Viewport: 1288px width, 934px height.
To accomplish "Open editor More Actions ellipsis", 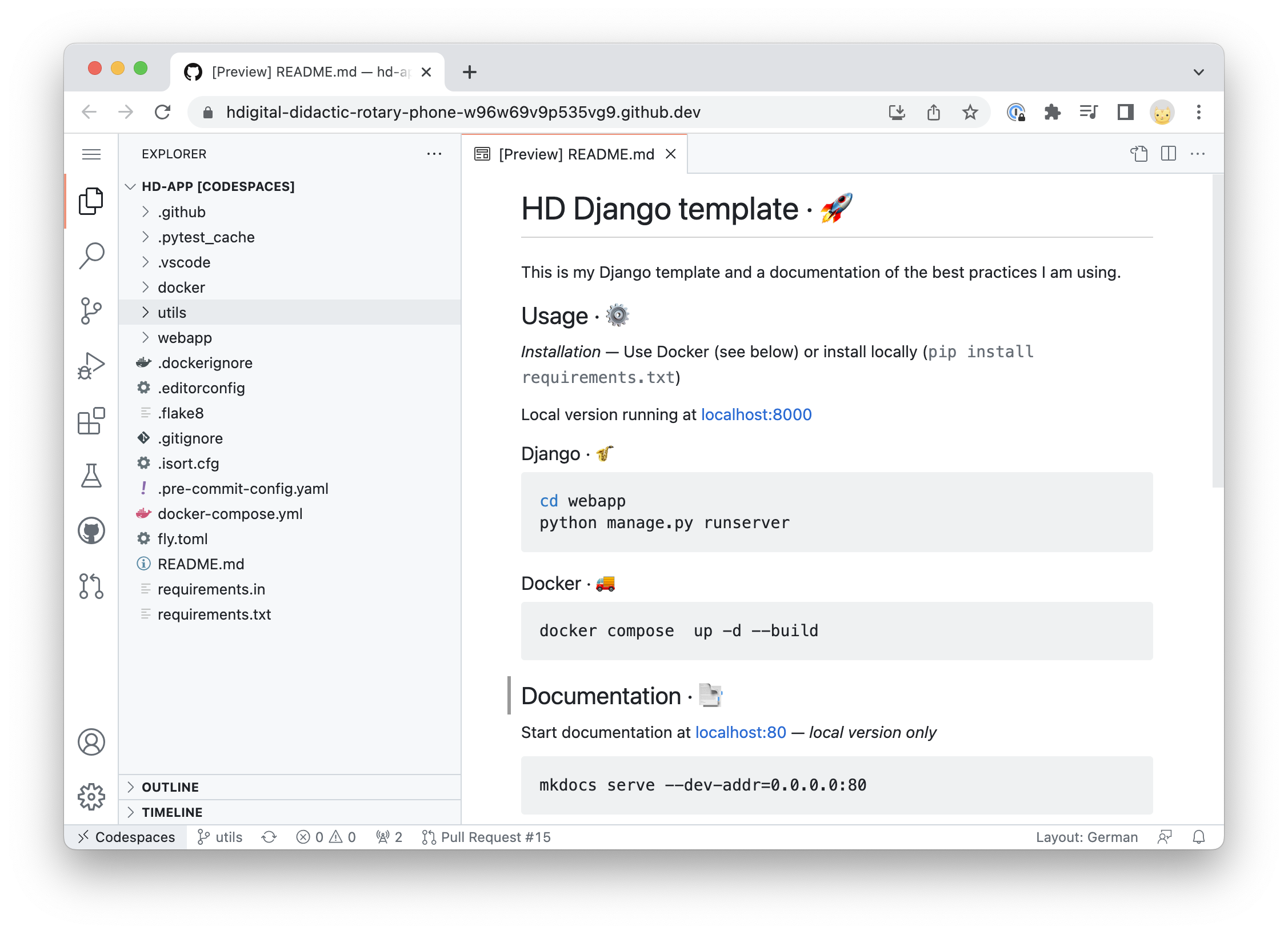I will [x=1198, y=154].
